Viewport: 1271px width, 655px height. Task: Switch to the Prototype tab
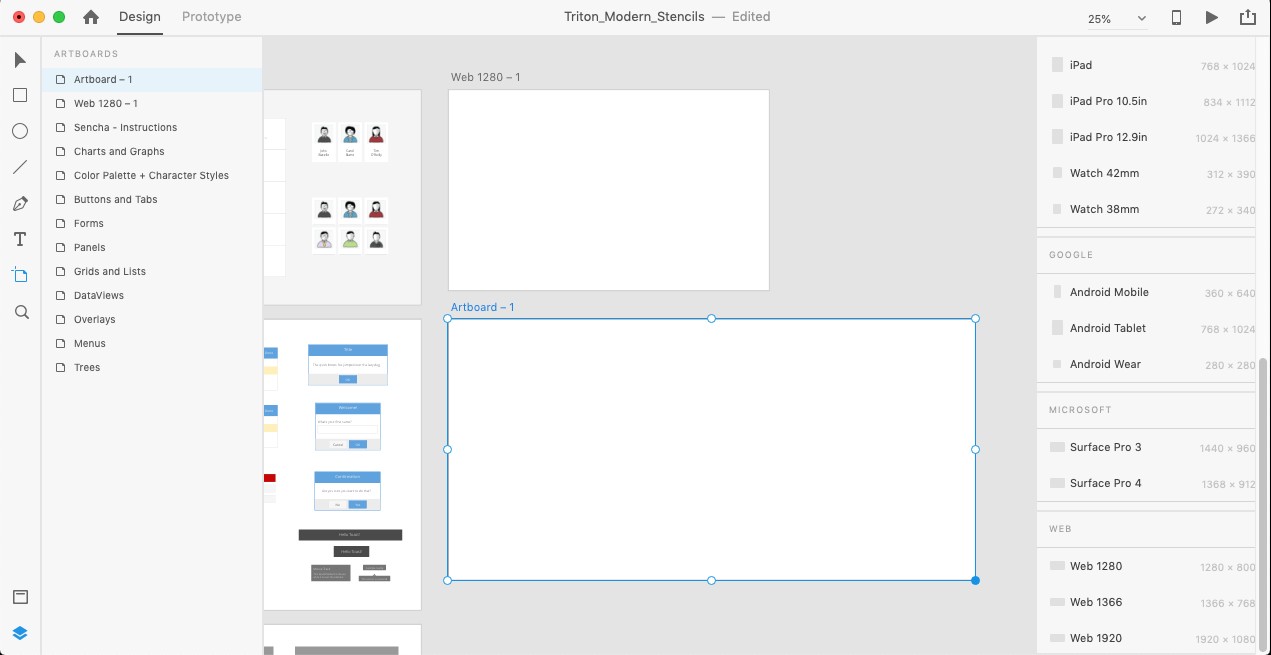tap(211, 17)
